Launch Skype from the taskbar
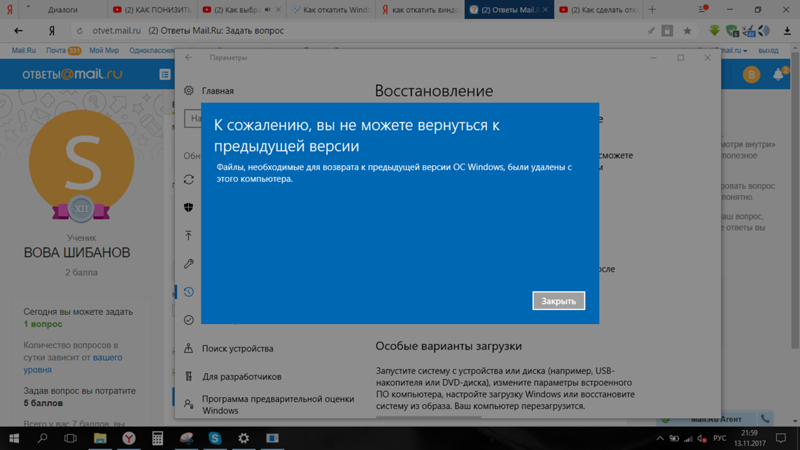Image resolution: width=800 pixels, height=450 pixels. (x=215, y=438)
